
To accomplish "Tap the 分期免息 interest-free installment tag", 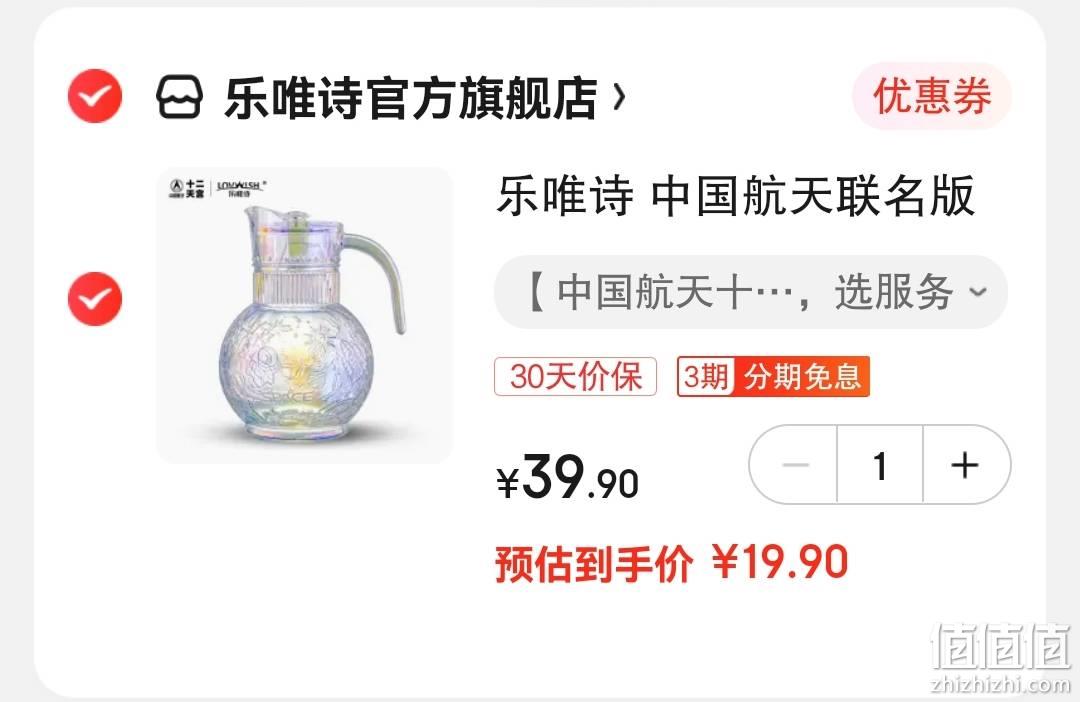I will (802, 376).
